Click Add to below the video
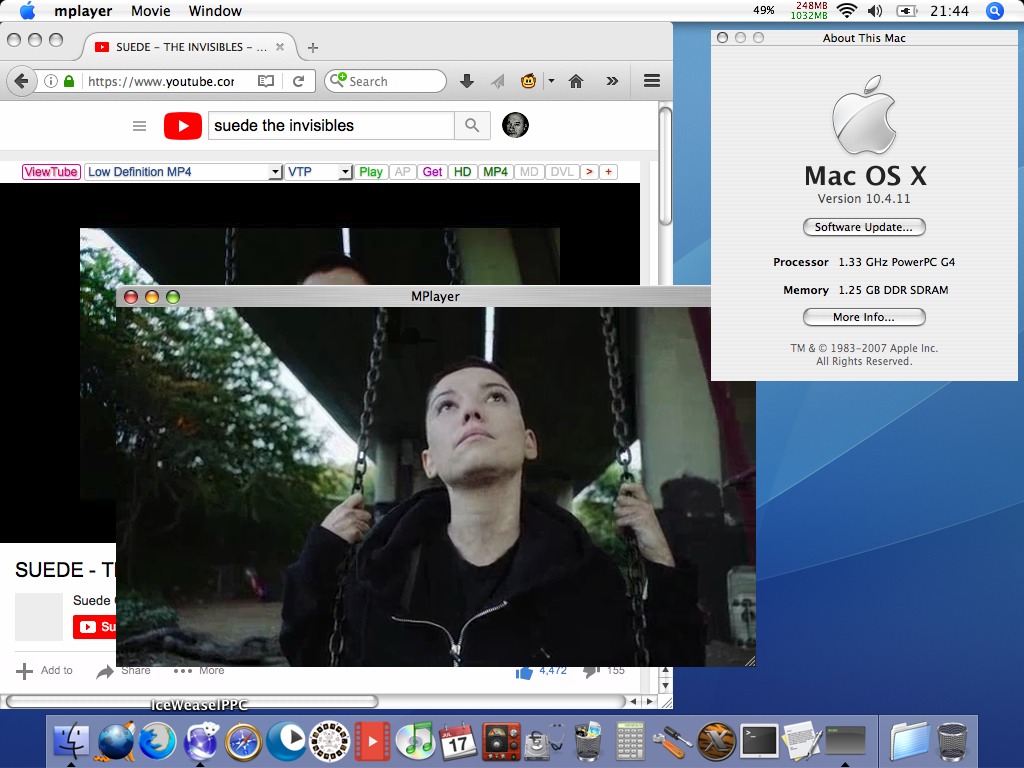Viewport: 1024px width, 768px height. click(44, 671)
